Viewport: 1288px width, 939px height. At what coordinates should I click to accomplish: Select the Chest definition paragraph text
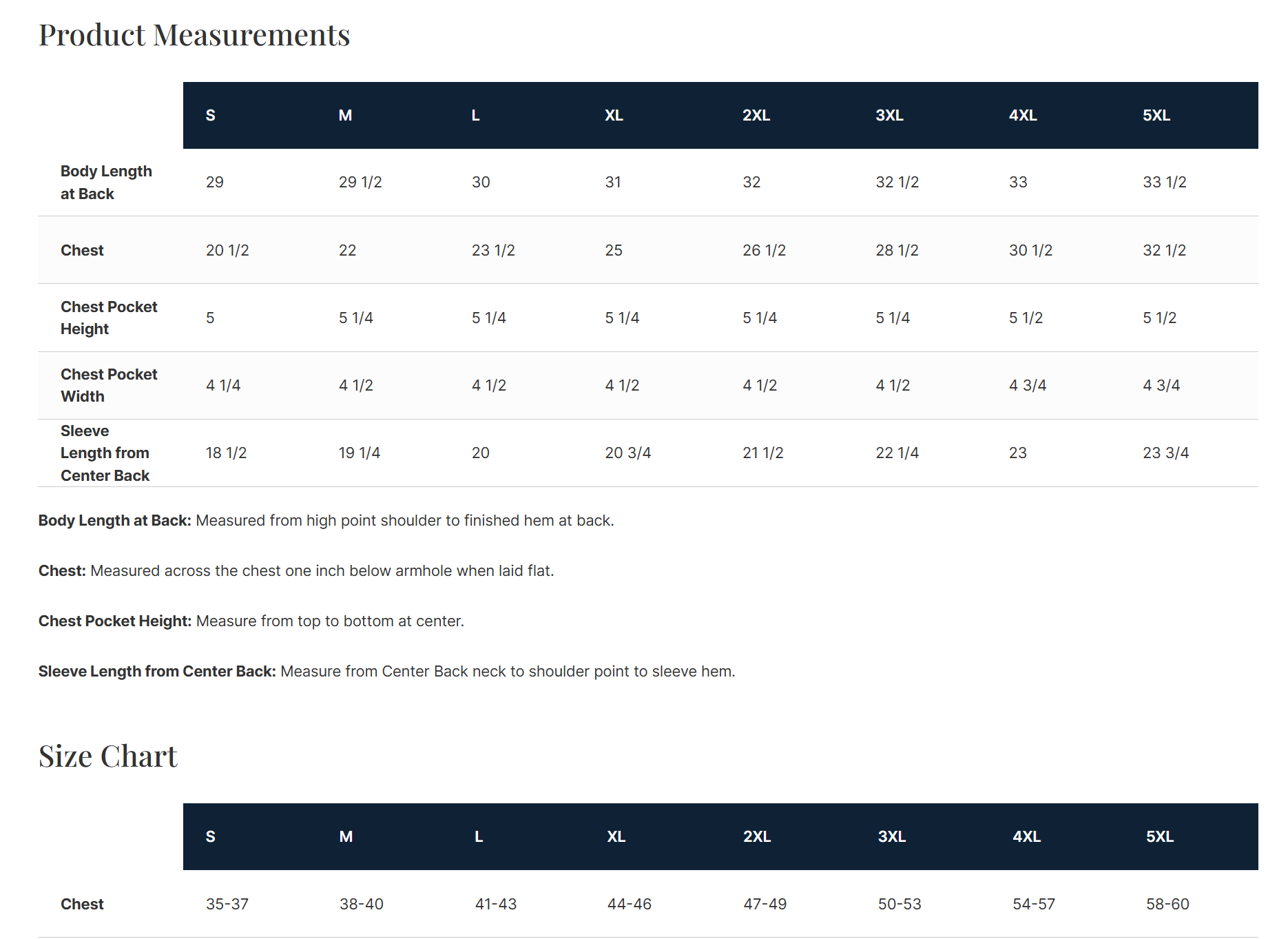pyautogui.click(x=296, y=571)
